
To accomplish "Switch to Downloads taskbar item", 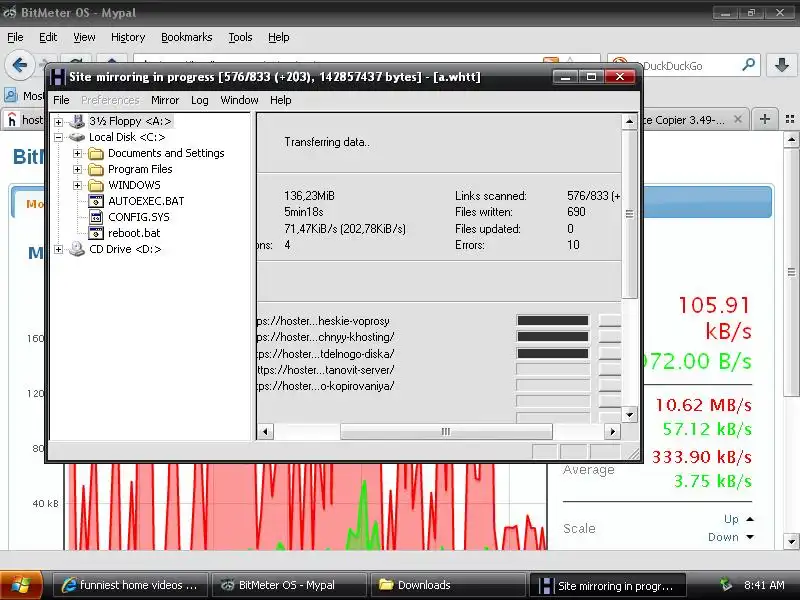I will (x=447, y=585).
